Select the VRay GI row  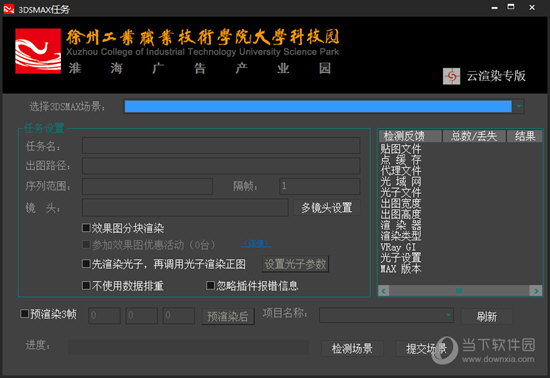(x=398, y=247)
